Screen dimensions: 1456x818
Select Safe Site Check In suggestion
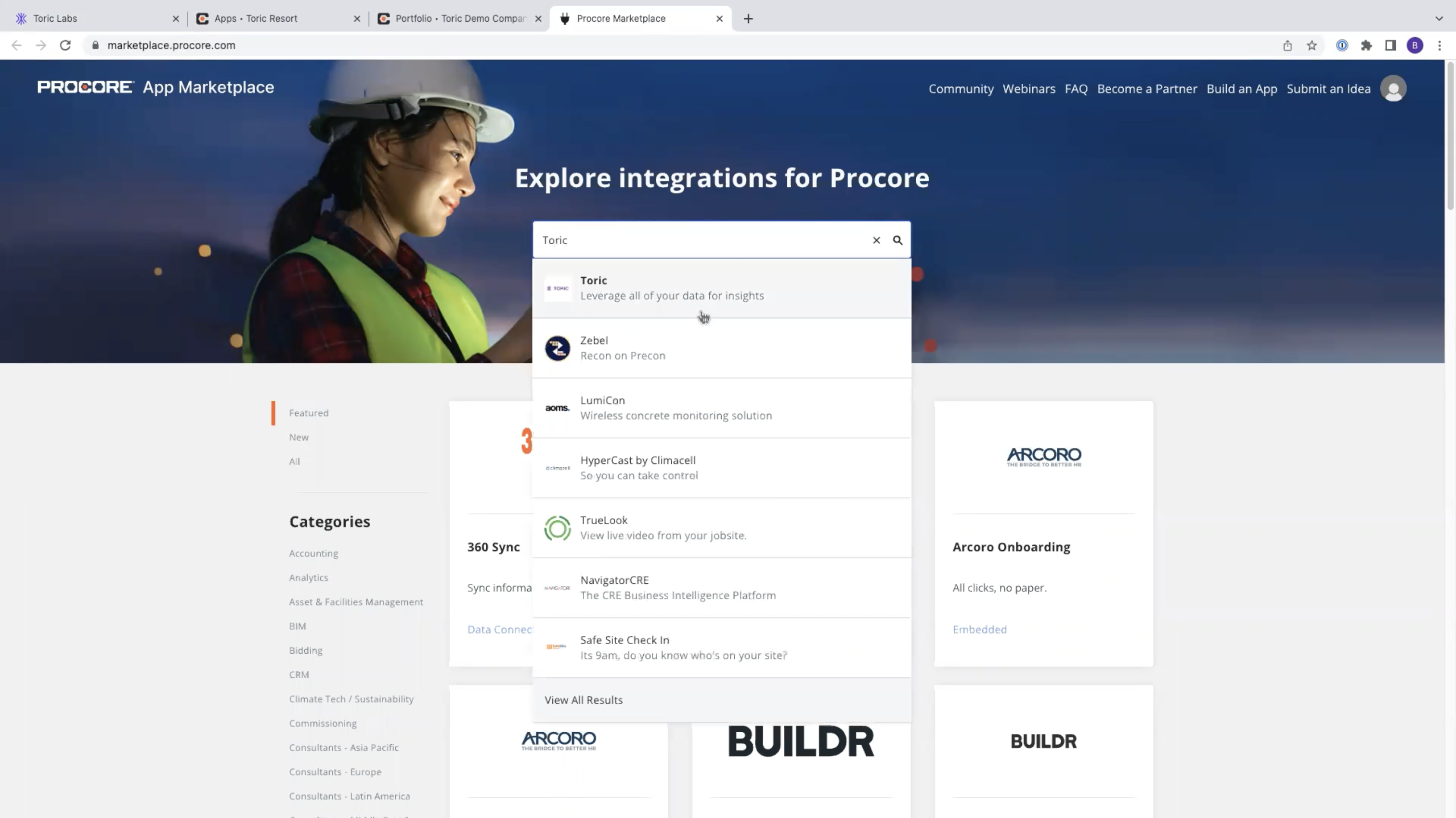coord(722,648)
